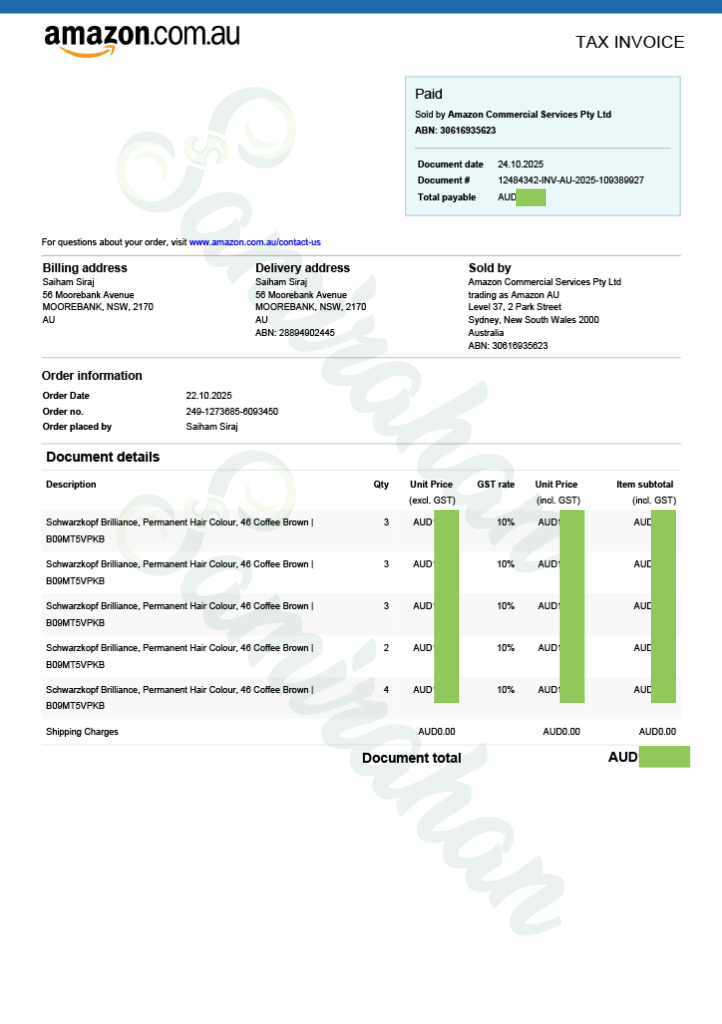This screenshot has width=722, height=1024.
Task: Click the Document details heading
Action: point(103,457)
